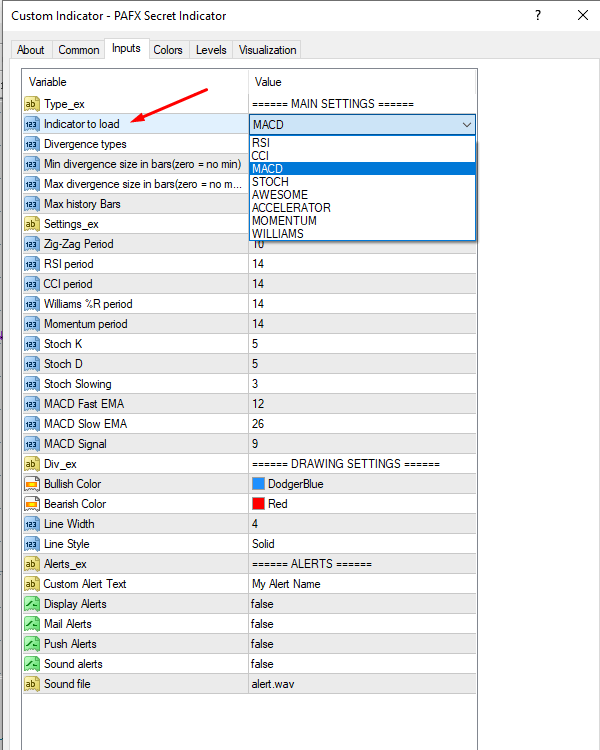Click the Type_ex string variable icon
The height and width of the screenshot is (750, 600).
coord(32,104)
